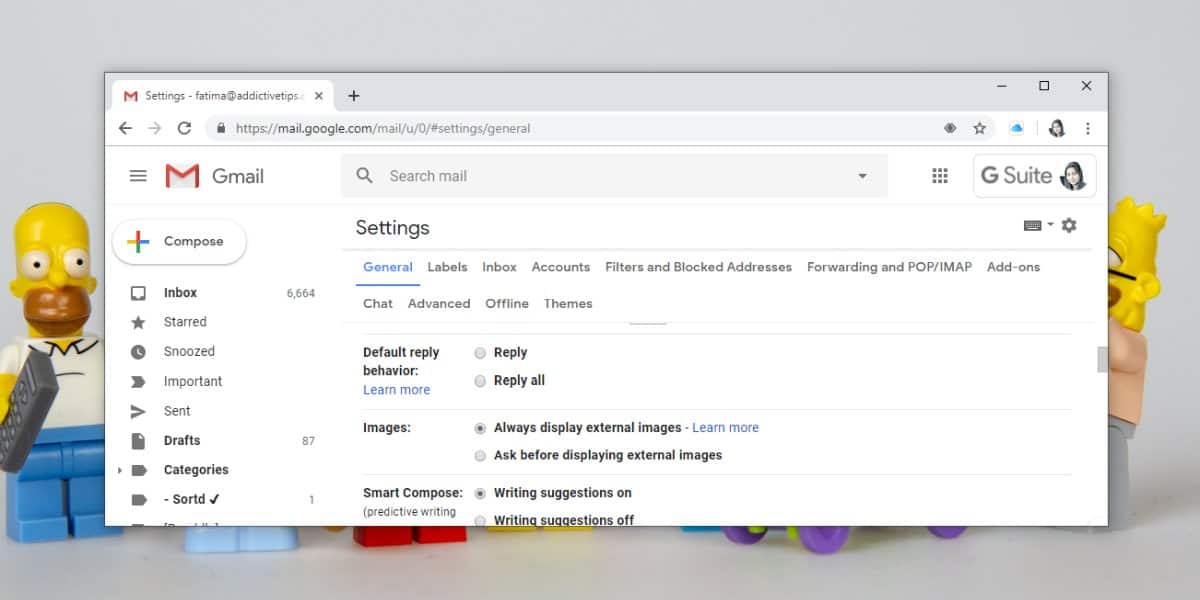Open Learn more under Default reply behavior
1200x600 pixels.
(x=396, y=390)
